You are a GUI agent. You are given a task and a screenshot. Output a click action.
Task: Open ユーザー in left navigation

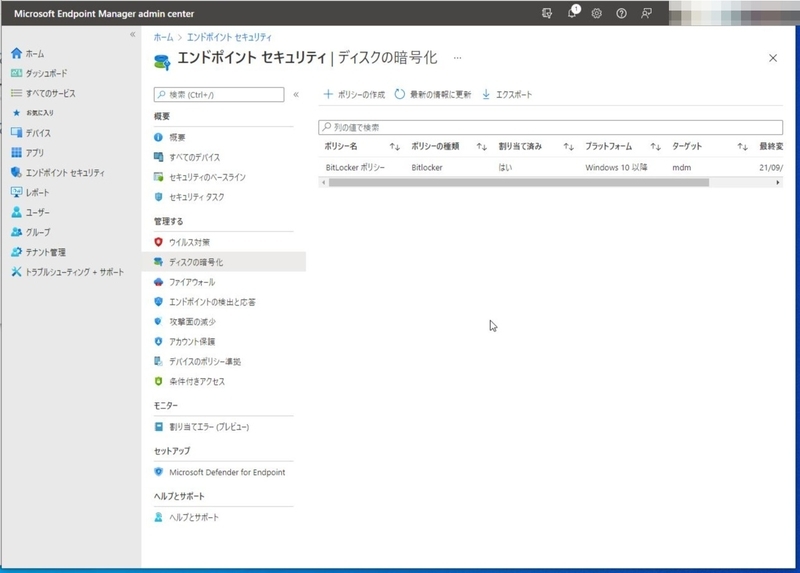37,212
